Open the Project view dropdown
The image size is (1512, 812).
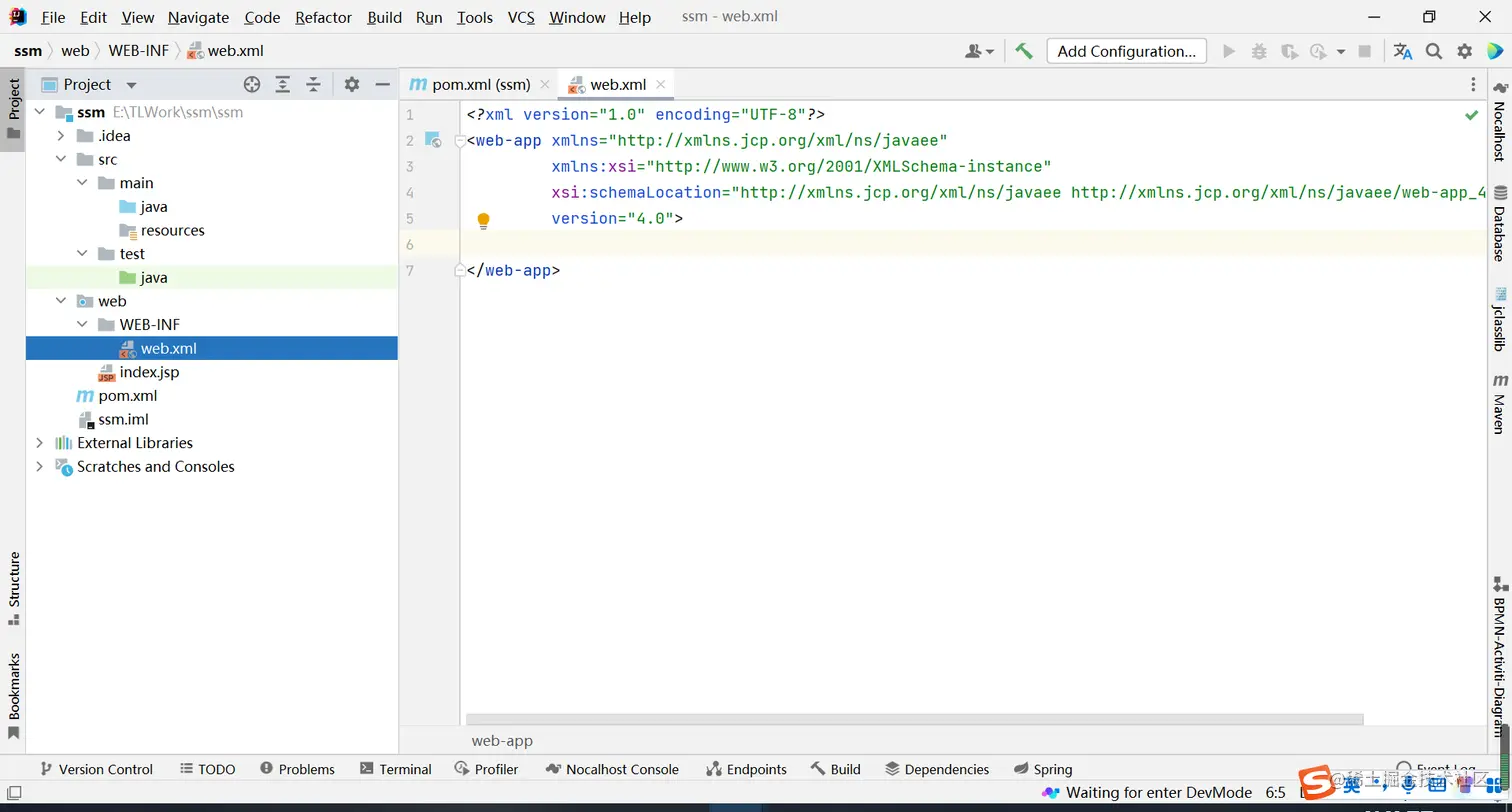pos(131,85)
